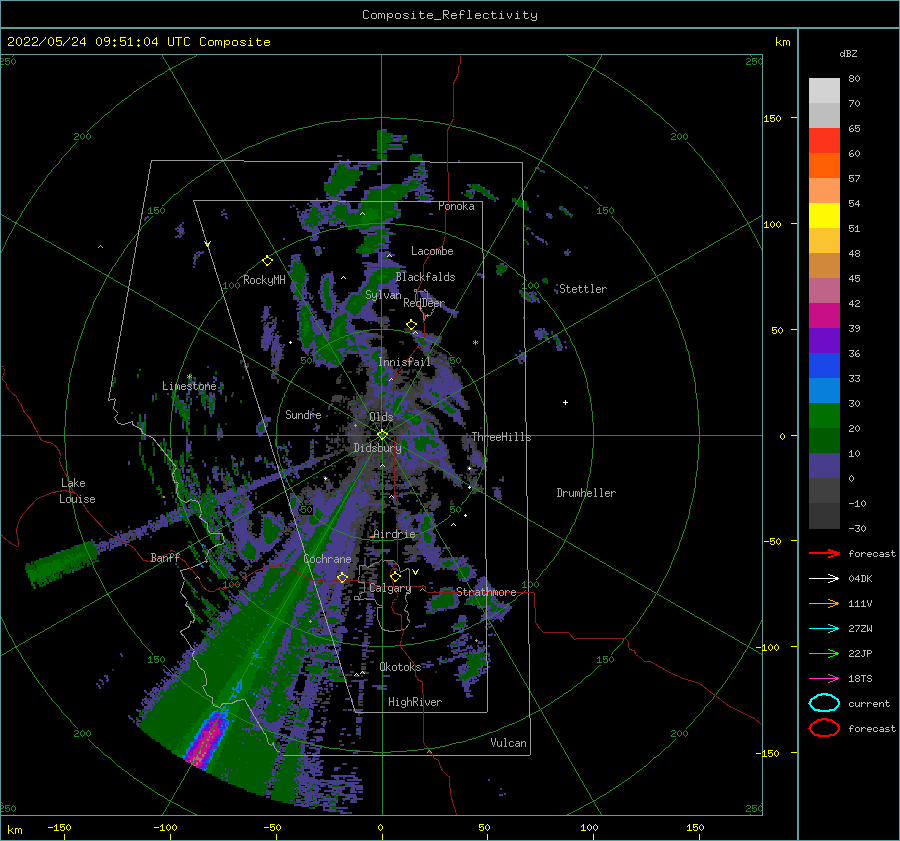The width and height of the screenshot is (900, 841).
Task: Click the red forecast ellipse icon
Action: point(824,728)
